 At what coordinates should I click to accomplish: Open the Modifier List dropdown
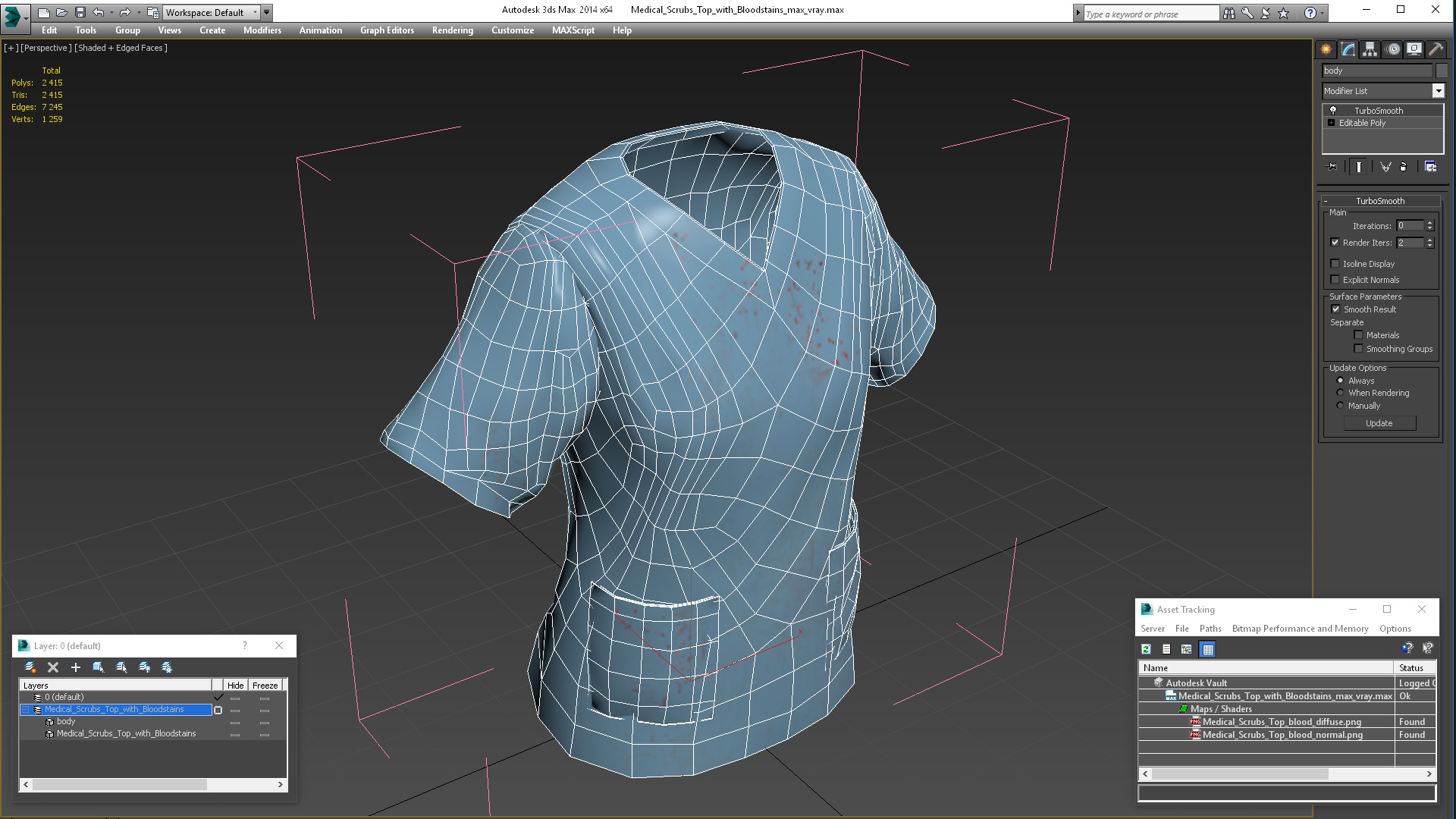[x=1438, y=91]
